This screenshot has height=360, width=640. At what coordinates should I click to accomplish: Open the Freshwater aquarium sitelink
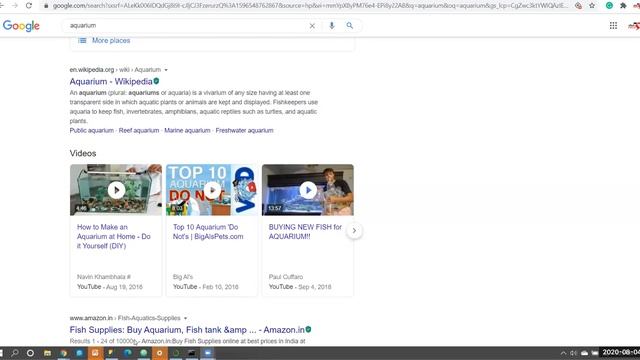[x=244, y=131]
